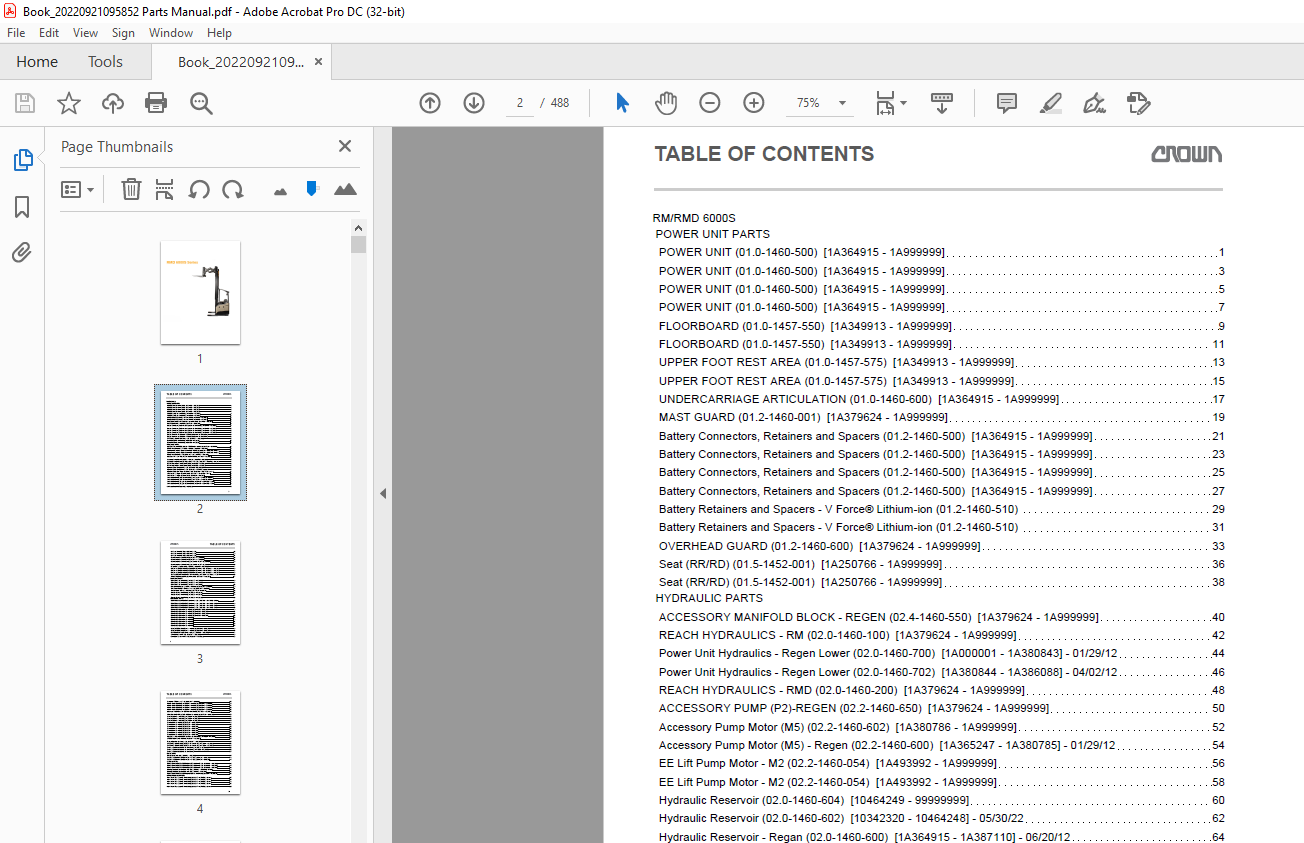Screen dimensions: 1304x843
Task: Open the Help menu
Action: [219, 33]
